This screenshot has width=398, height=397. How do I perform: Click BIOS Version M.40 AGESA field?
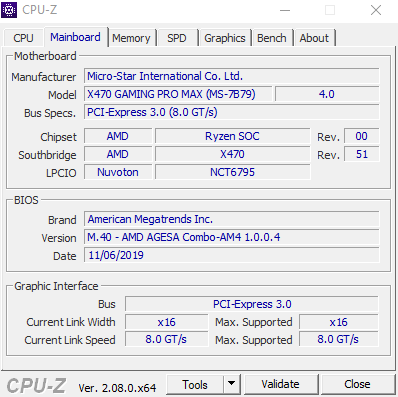[x=232, y=237]
